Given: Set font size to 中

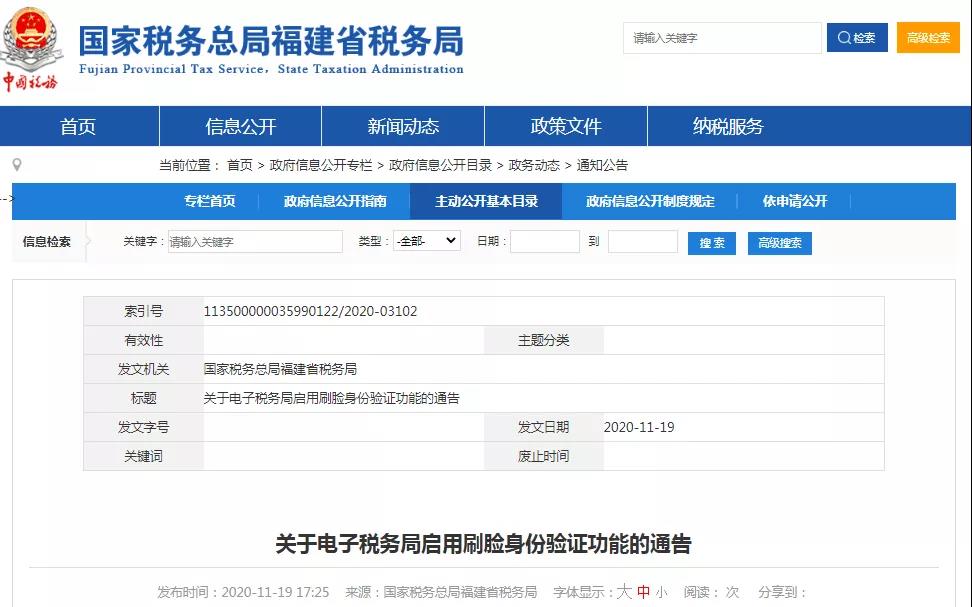Looking at the screenshot, I should pos(643,592).
